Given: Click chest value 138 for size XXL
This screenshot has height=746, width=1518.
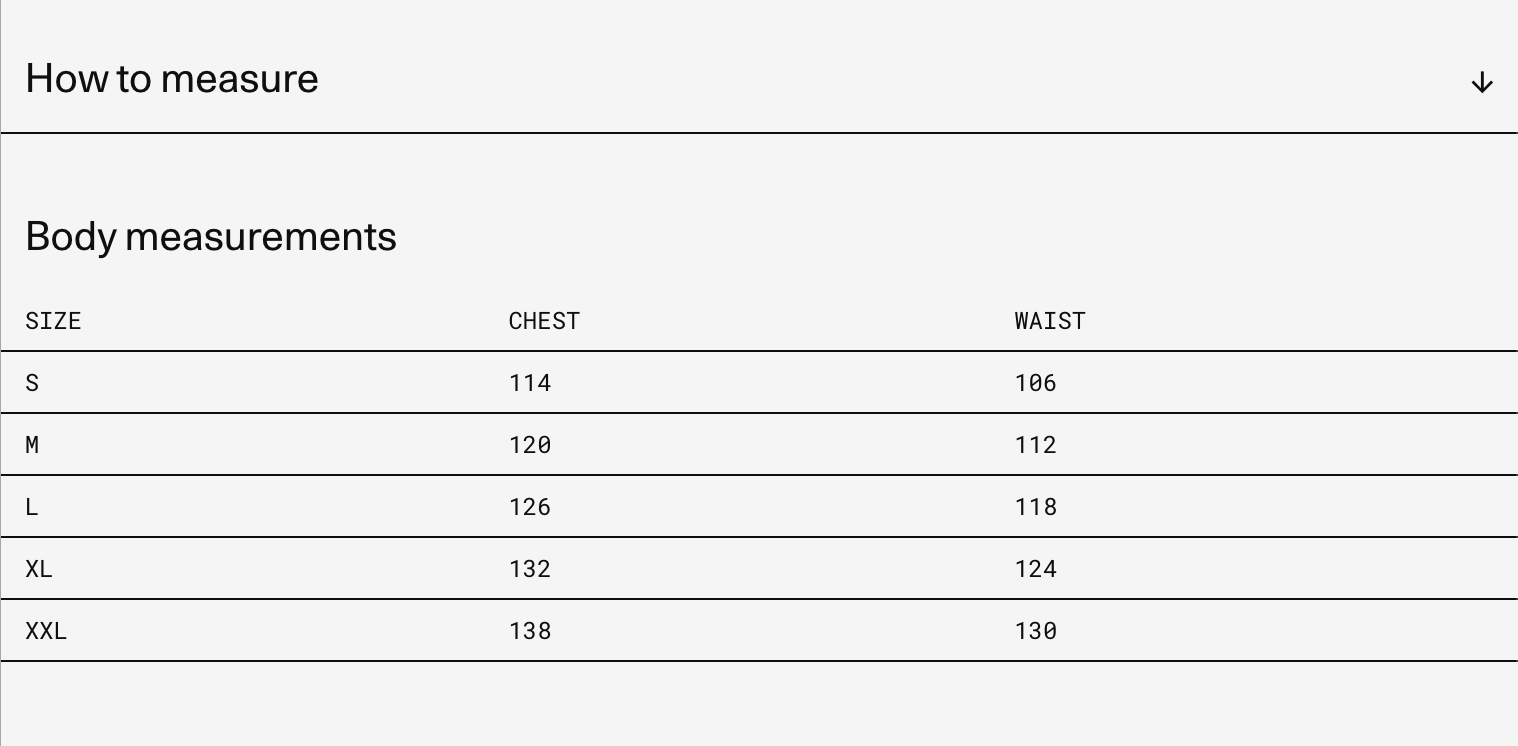Looking at the screenshot, I should point(530,631).
